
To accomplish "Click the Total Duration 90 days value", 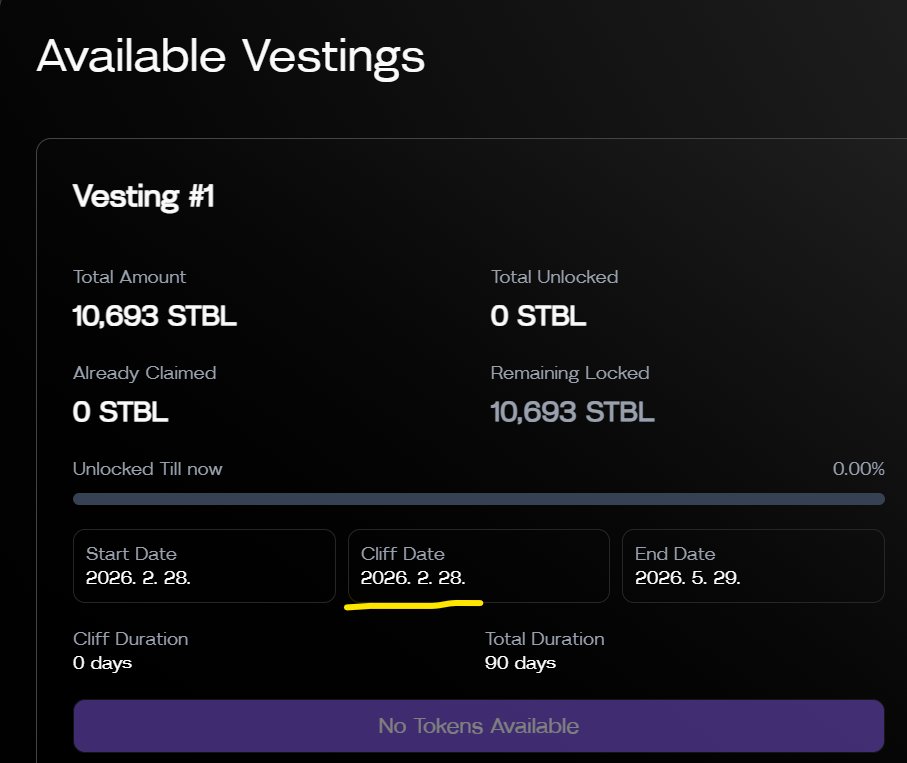I will click(x=520, y=662).
